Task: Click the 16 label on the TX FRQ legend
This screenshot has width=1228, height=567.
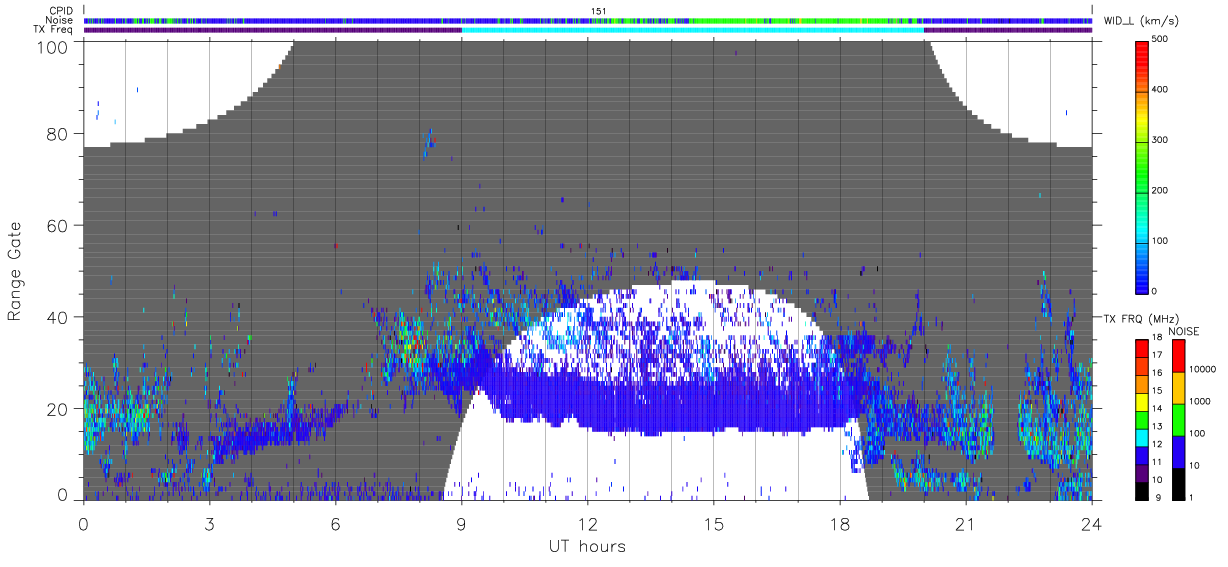Action: [x=1157, y=373]
